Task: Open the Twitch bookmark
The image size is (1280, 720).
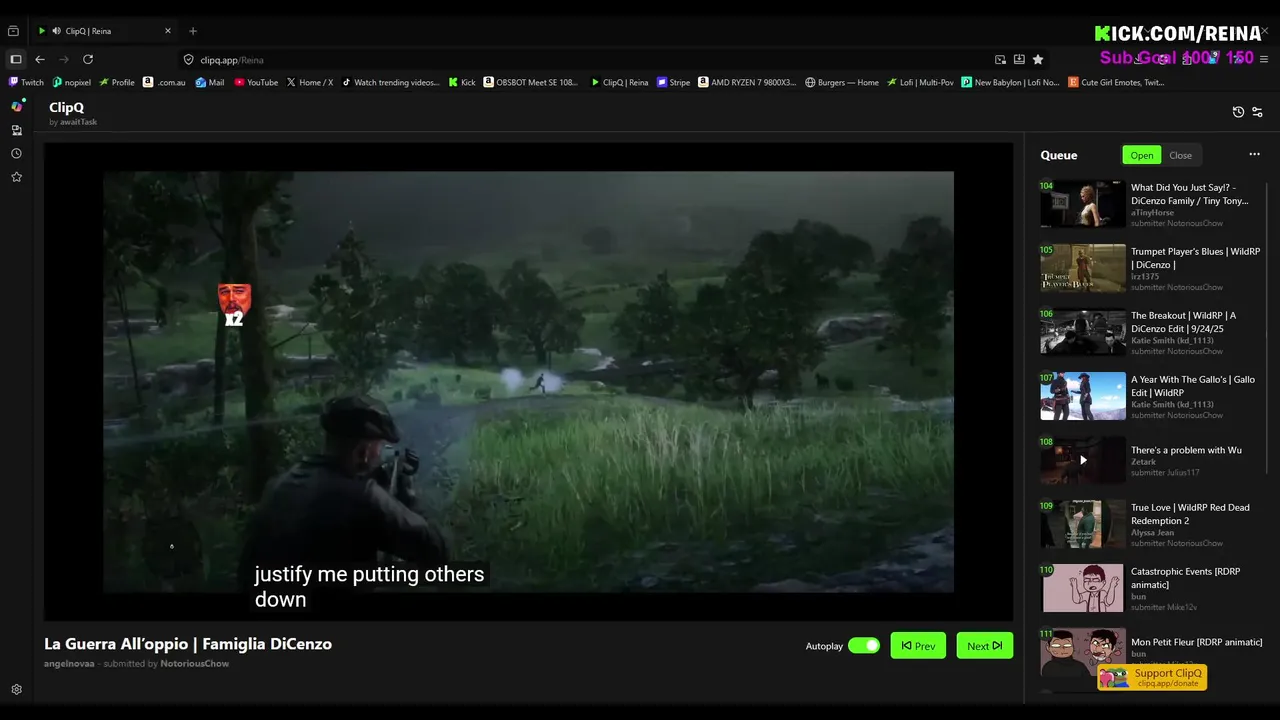Action: point(26,82)
